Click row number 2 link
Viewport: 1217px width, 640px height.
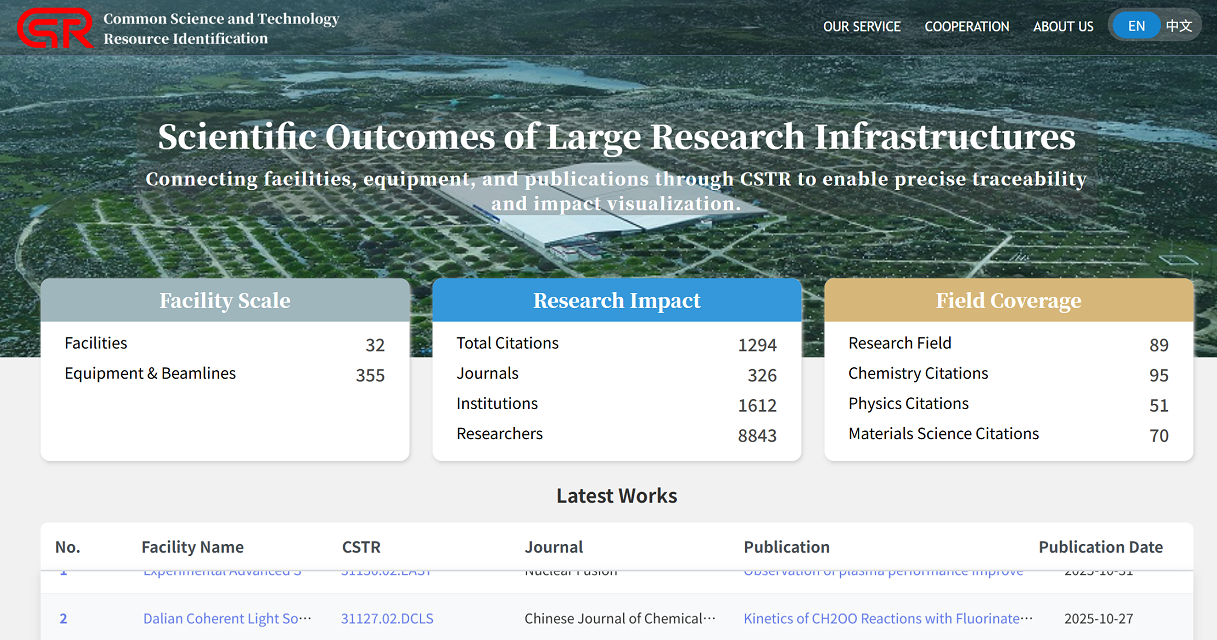tap(63, 619)
